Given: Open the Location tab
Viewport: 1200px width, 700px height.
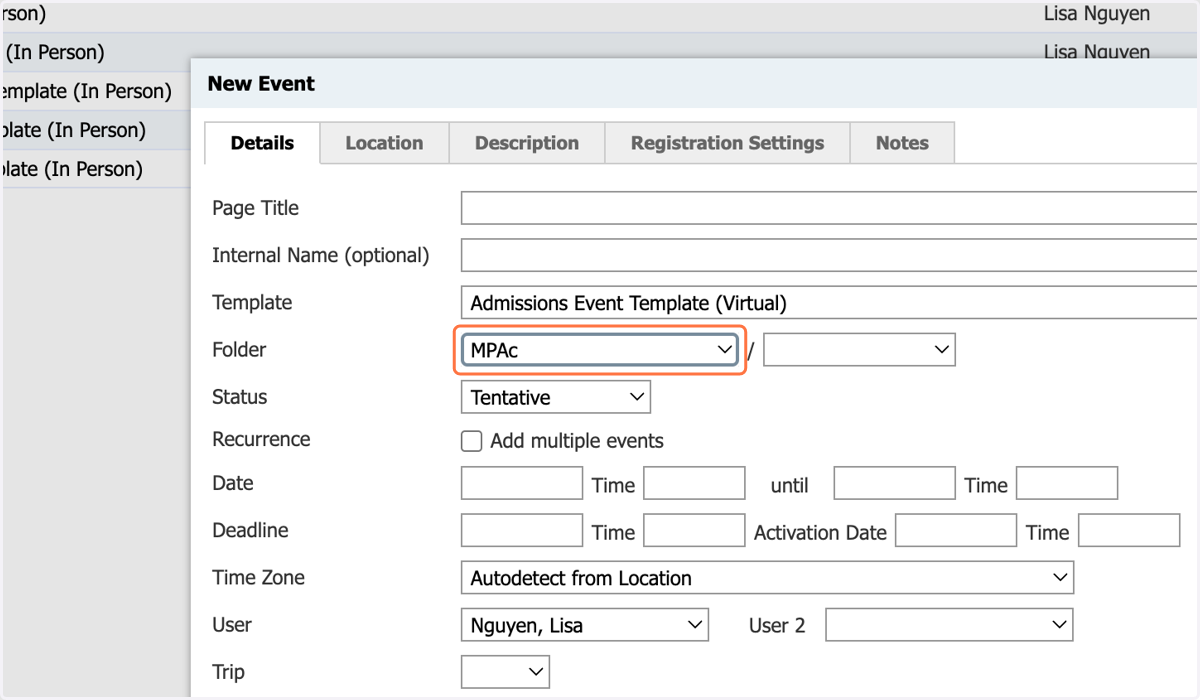Looking at the screenshot, I should click(x=384, y=143).
